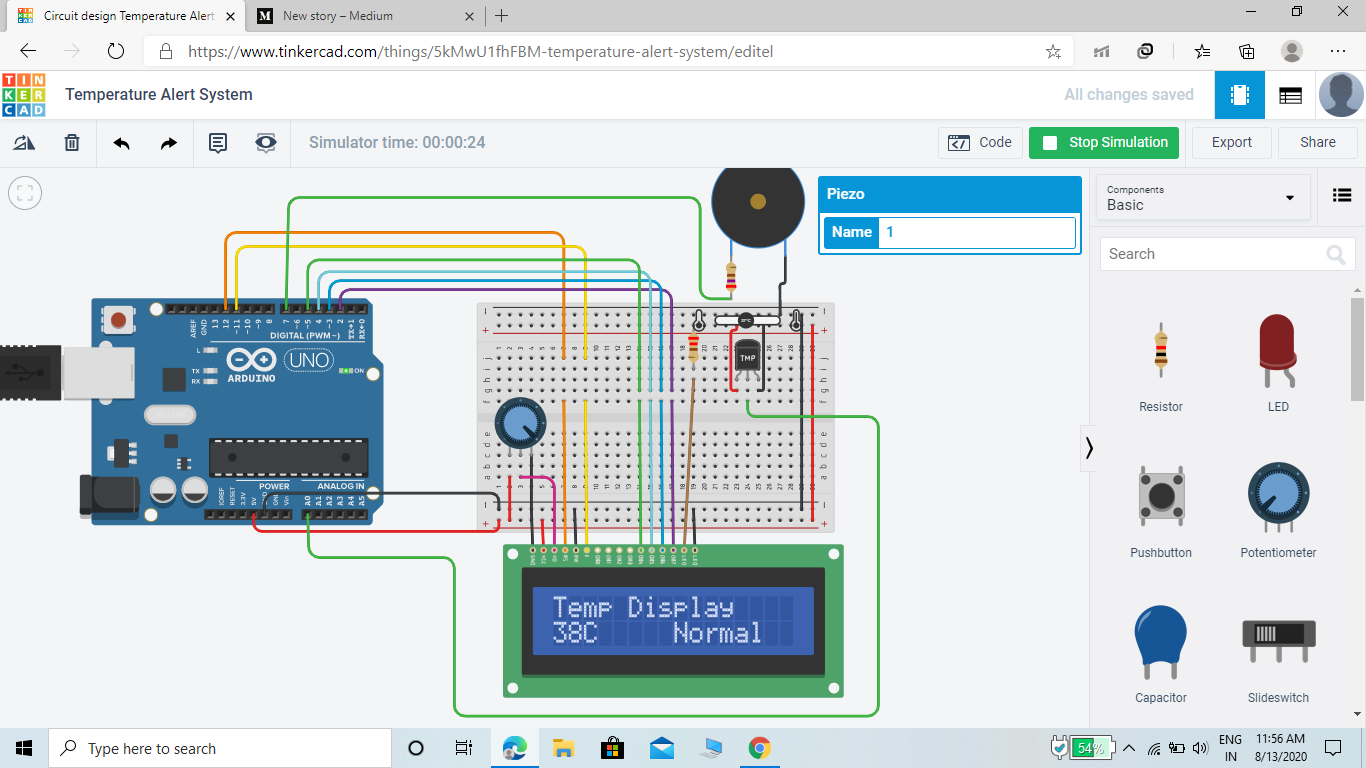Screen dimensions: 1366x768
Task: Click the Undo icon
Action: 119,142
